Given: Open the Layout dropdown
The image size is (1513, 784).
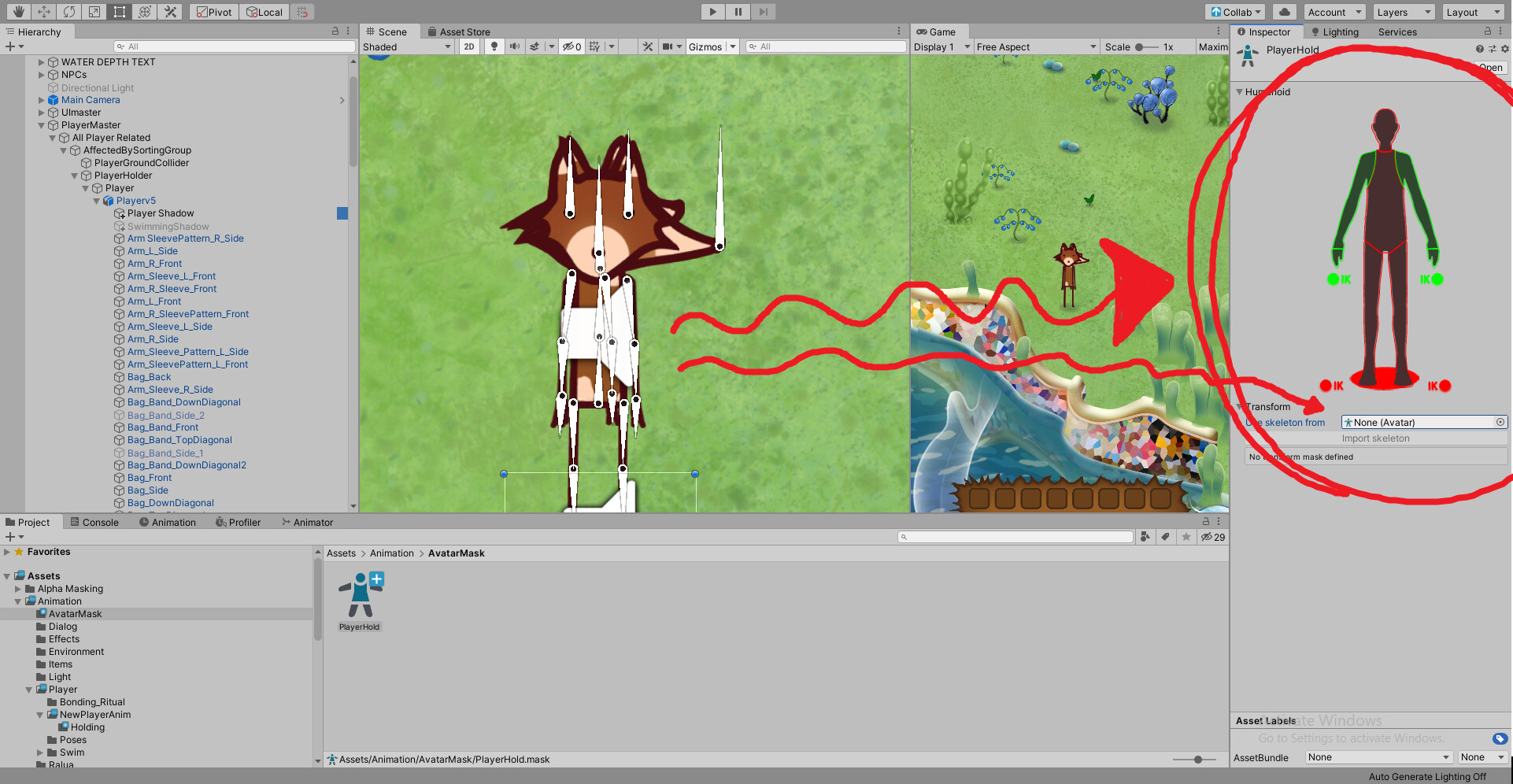Looking at the screenshot, I should (x=1473, y=12).
